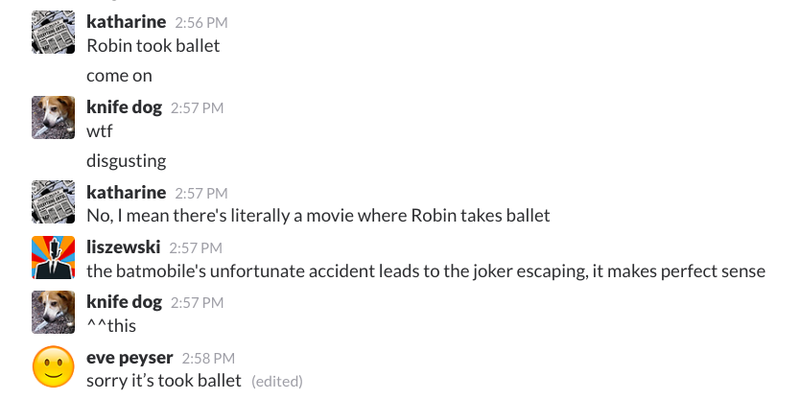Click knife dog's avatar beside '^^this'
Screen dimensions: 800x399
[53, 312]
